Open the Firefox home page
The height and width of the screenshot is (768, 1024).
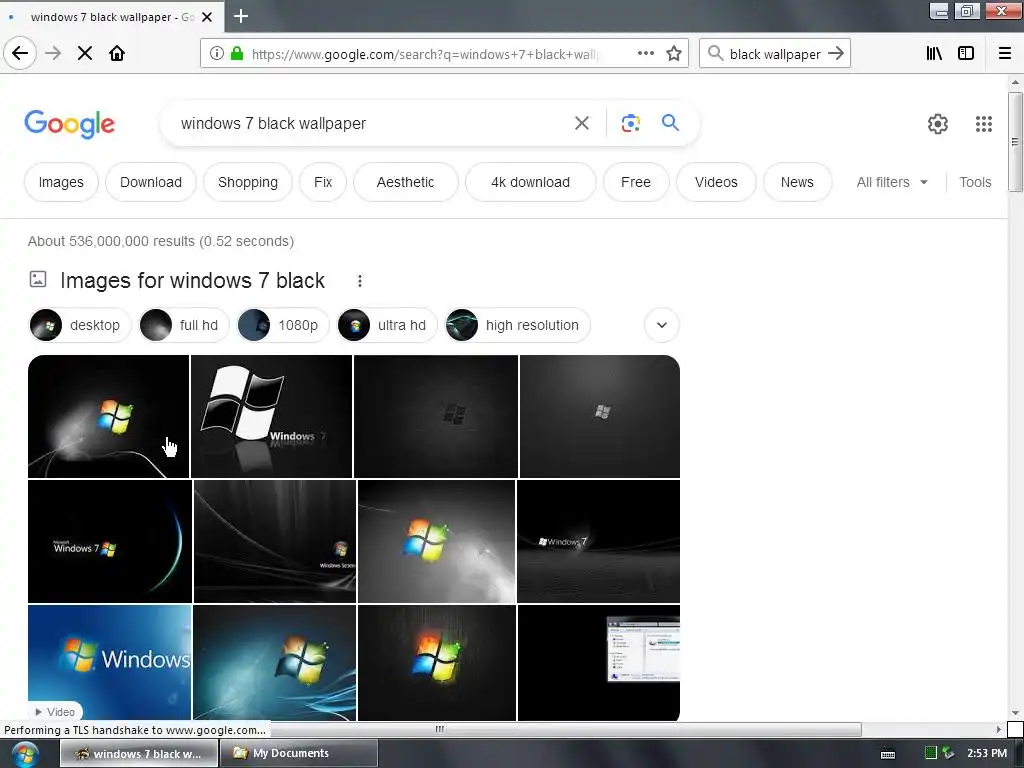click(x=117, y=54)
